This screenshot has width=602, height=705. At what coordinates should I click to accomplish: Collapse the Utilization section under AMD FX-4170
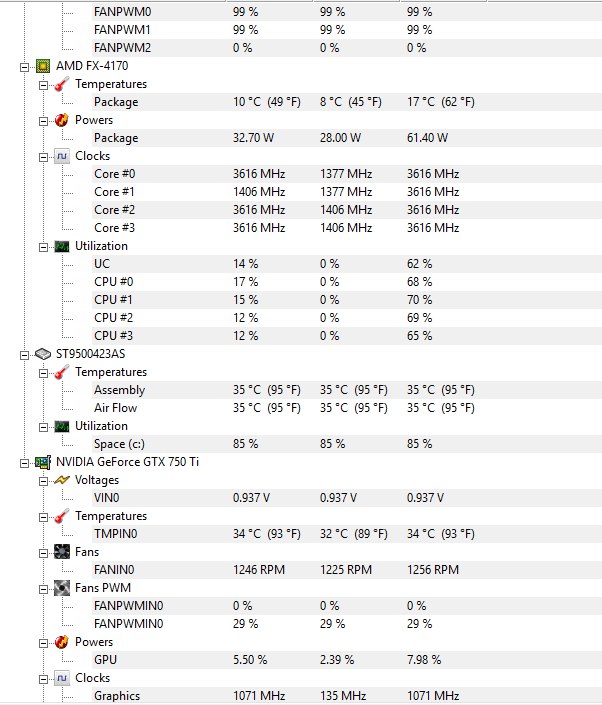point(44,246)
